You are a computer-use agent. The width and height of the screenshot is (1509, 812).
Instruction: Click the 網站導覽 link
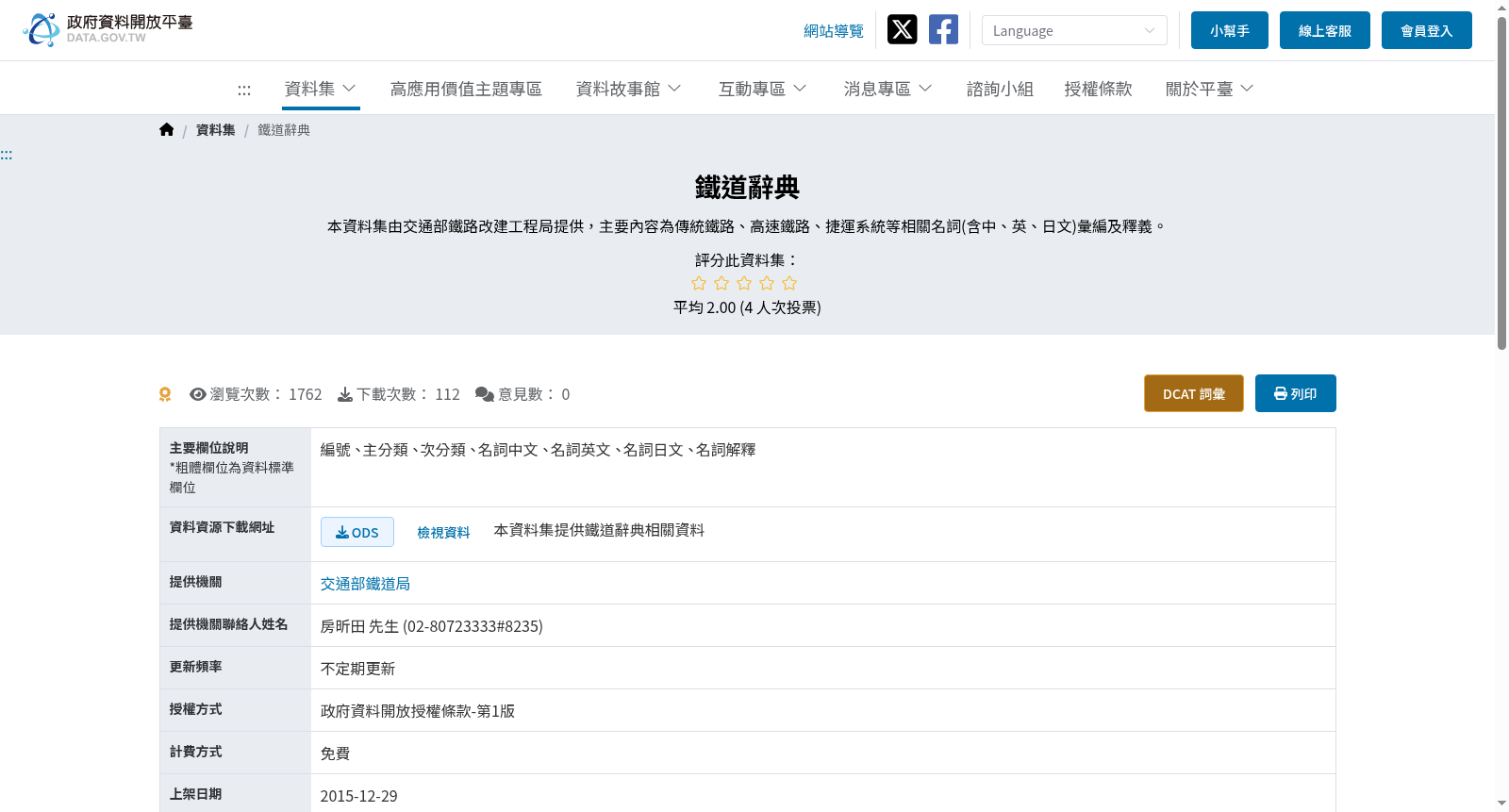tap(834, 31)
